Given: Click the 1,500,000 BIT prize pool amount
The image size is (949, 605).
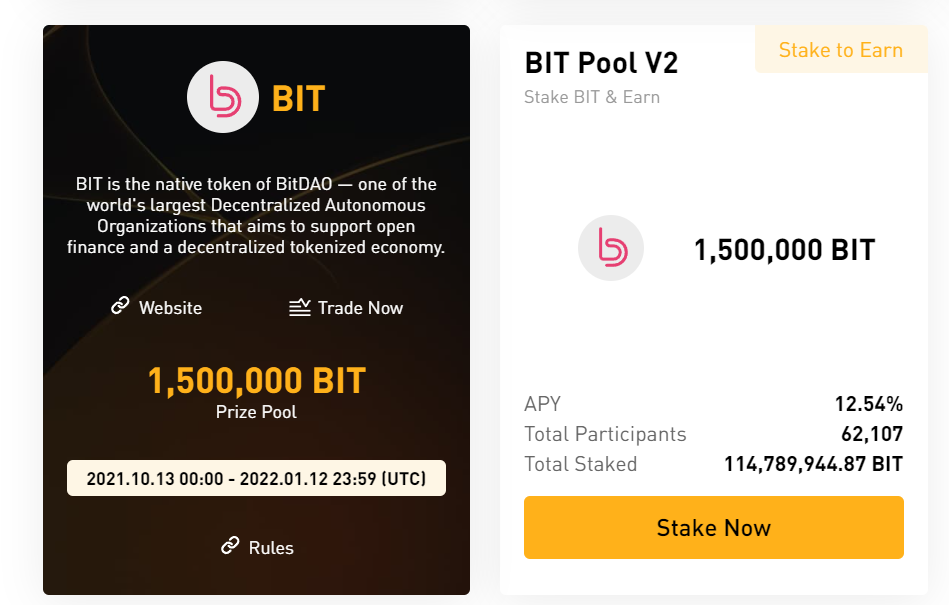Looking at the screenshot, I should (256, 381).
